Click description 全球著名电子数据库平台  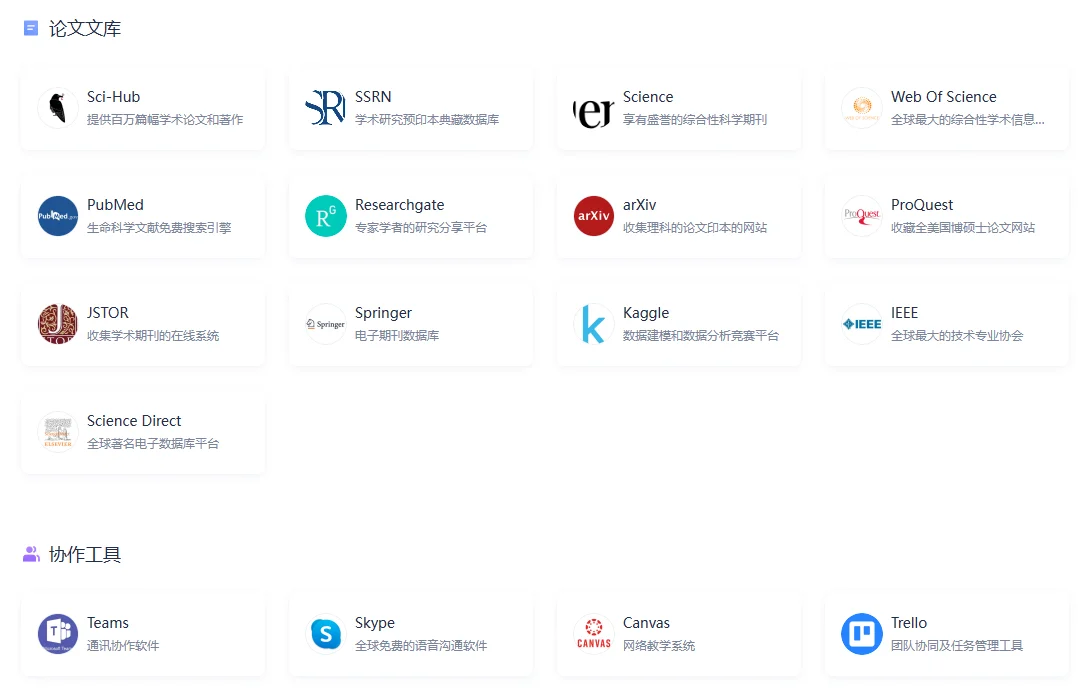click(153, 443)
